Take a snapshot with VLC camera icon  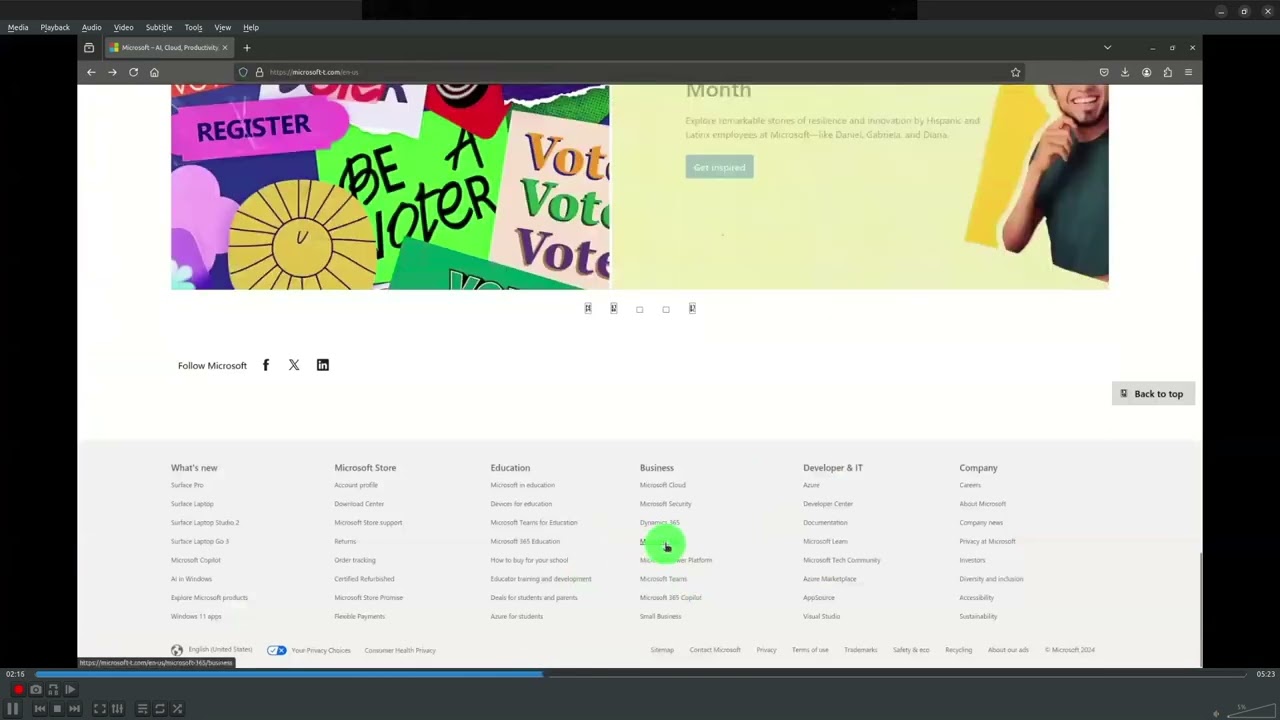pyautogui.click(x=36, y=689)
